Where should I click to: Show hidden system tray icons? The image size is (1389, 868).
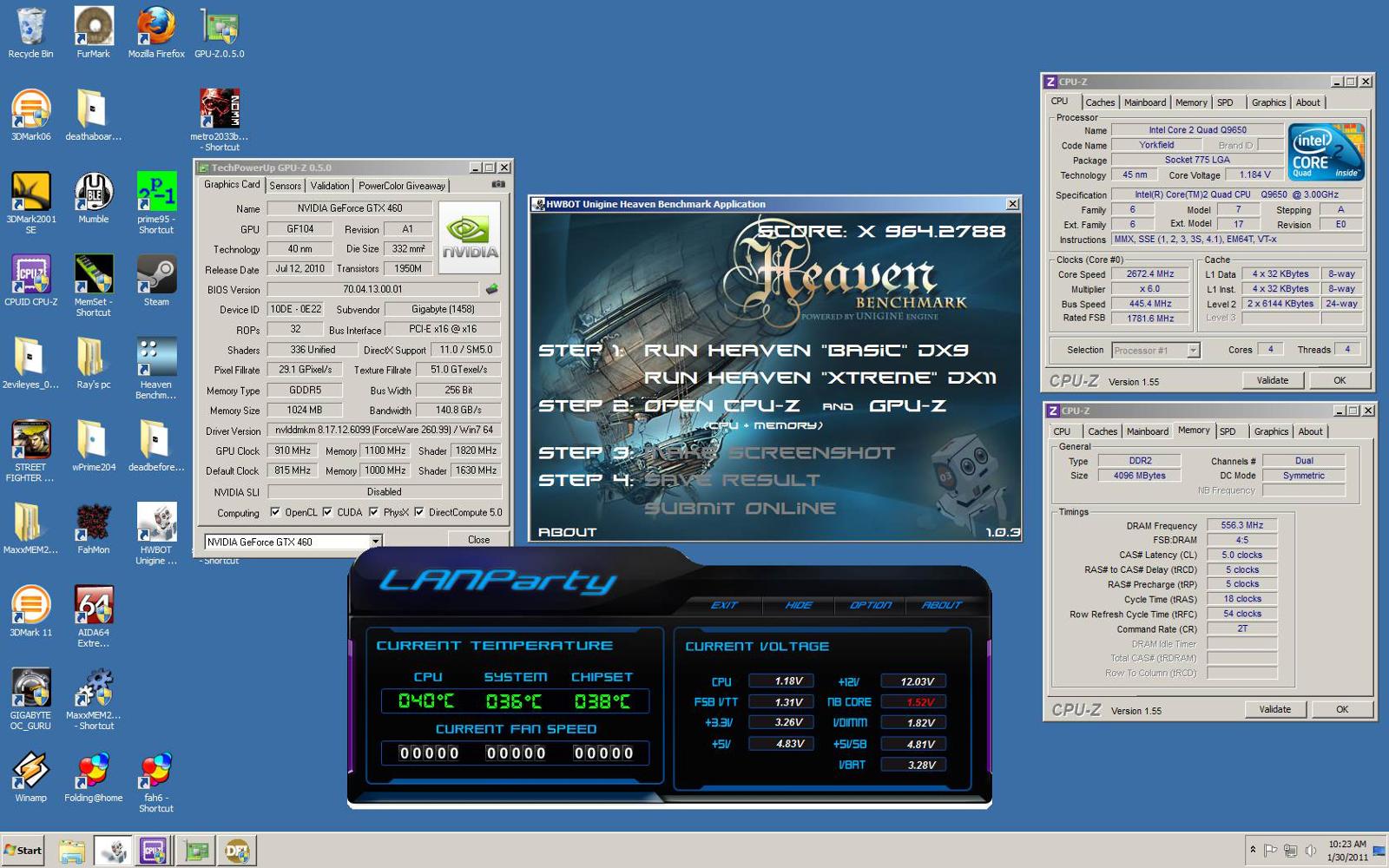(x=1253, y=850)
